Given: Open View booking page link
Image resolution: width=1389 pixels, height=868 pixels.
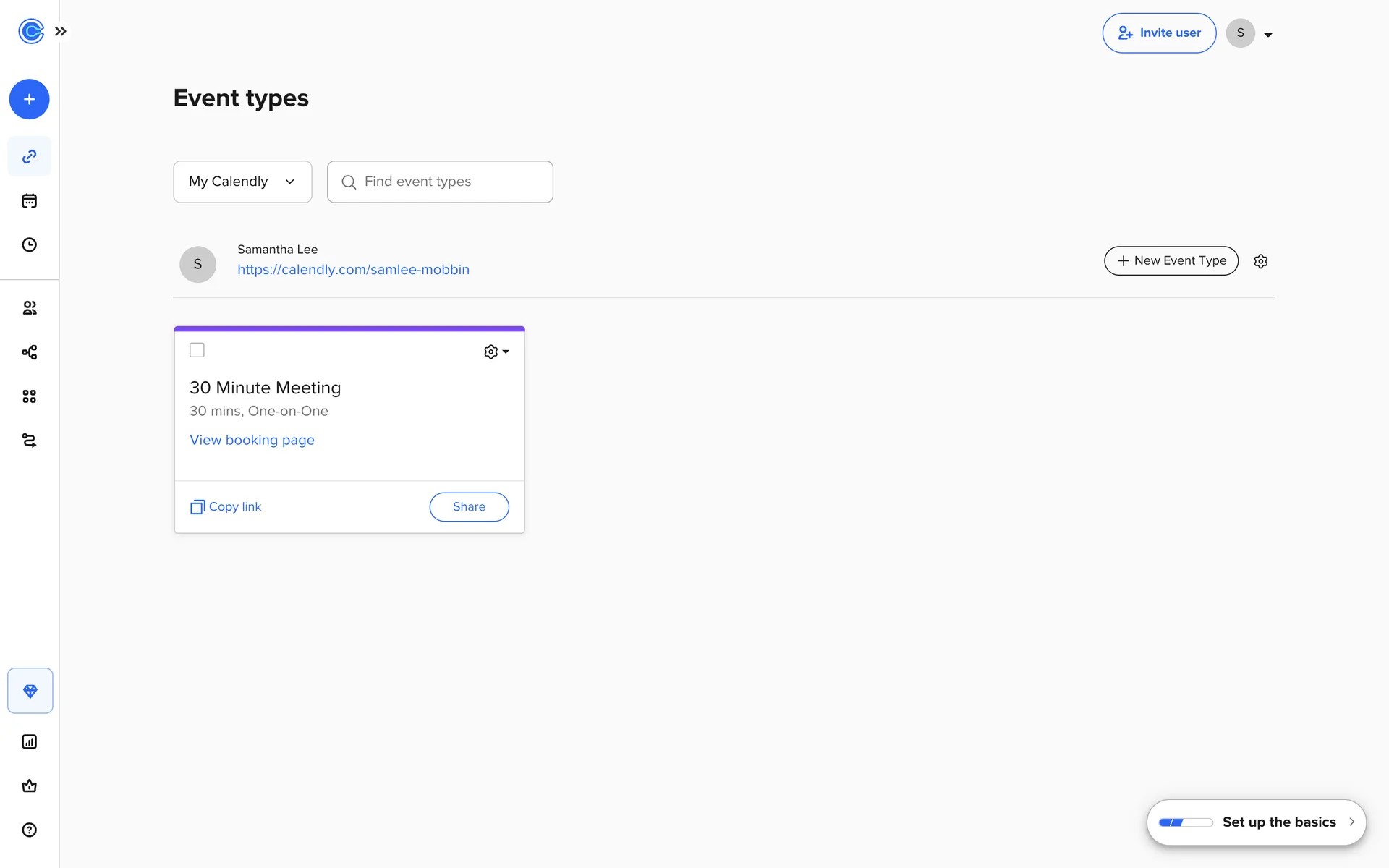Looking at the screenshot, I should [x=252, y=440].
